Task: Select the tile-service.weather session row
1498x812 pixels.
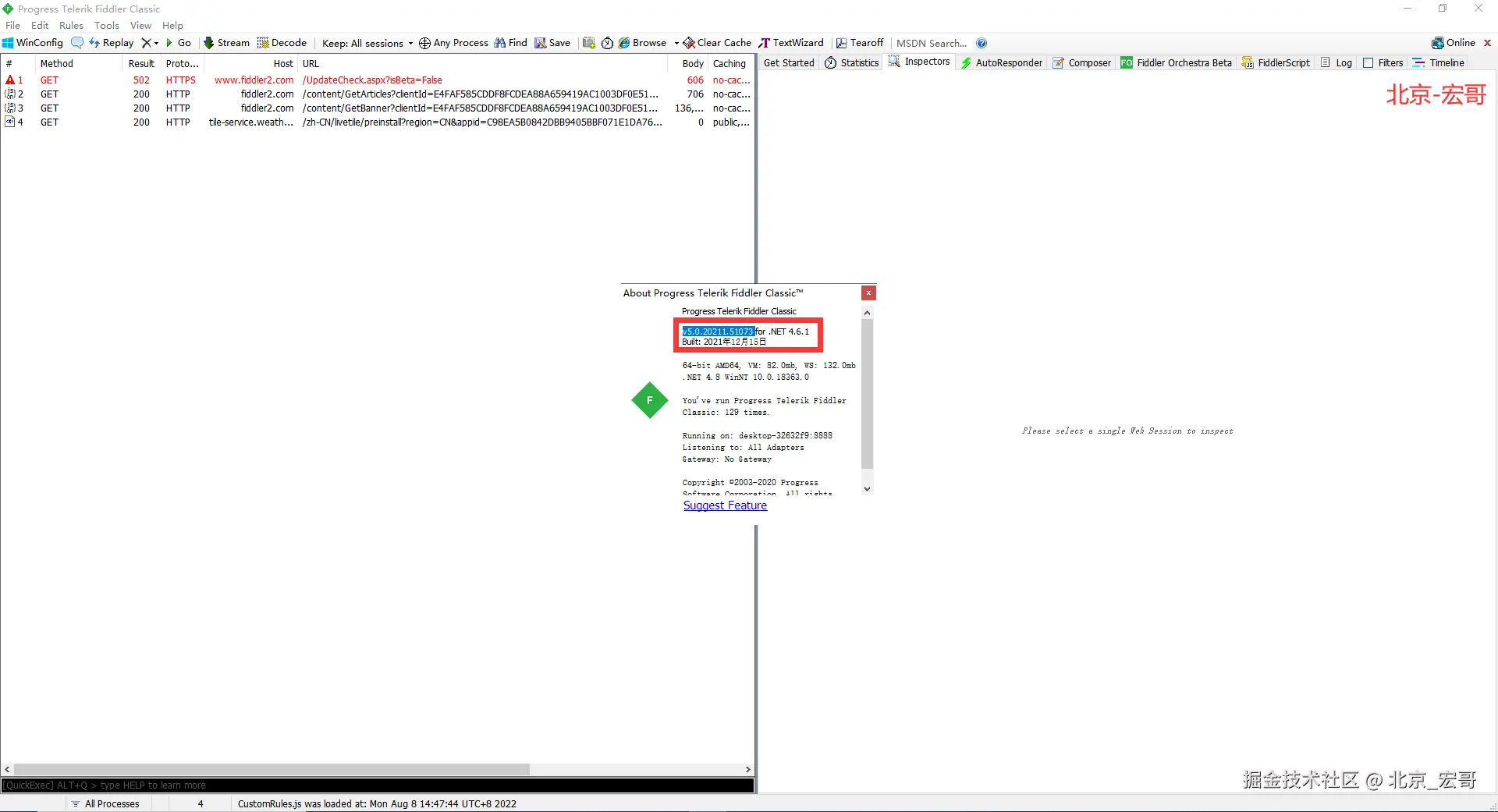Action: [x=377, y=122]
